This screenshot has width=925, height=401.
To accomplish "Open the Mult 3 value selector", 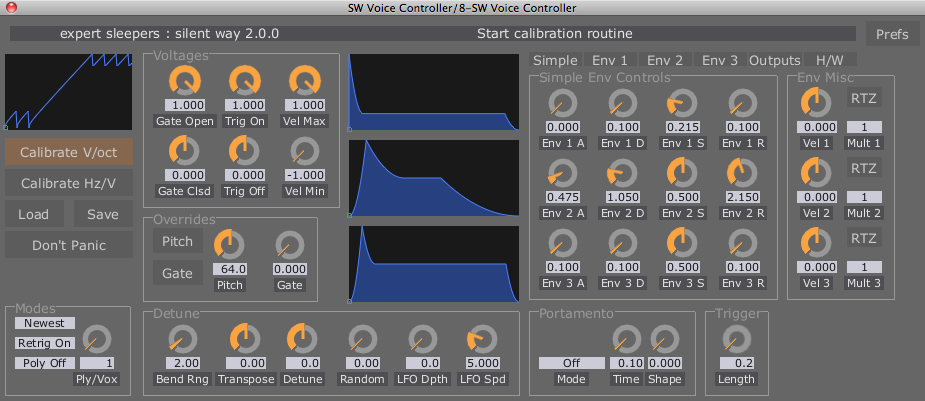I will tap(864, 267).
